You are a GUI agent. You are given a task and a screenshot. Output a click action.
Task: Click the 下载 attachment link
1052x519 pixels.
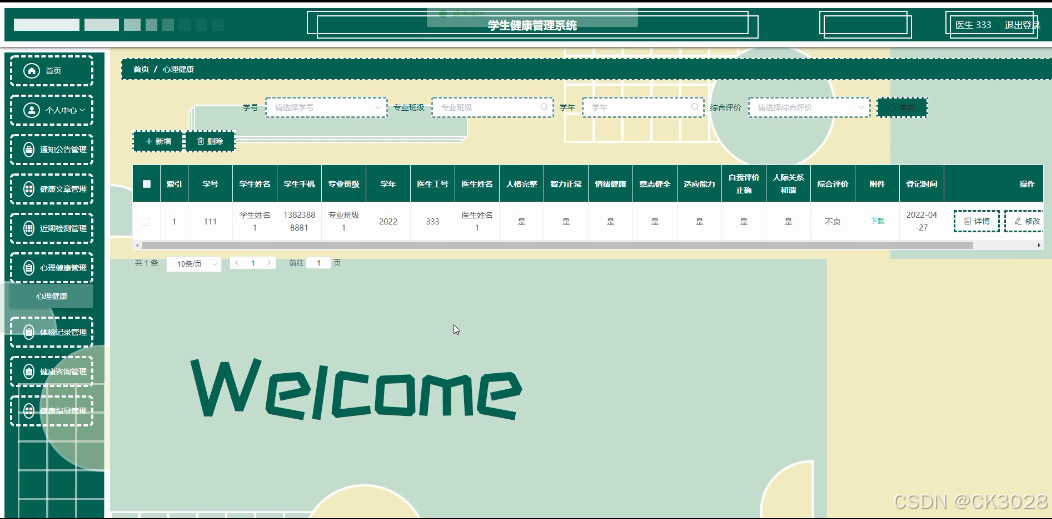click(877, 221)
